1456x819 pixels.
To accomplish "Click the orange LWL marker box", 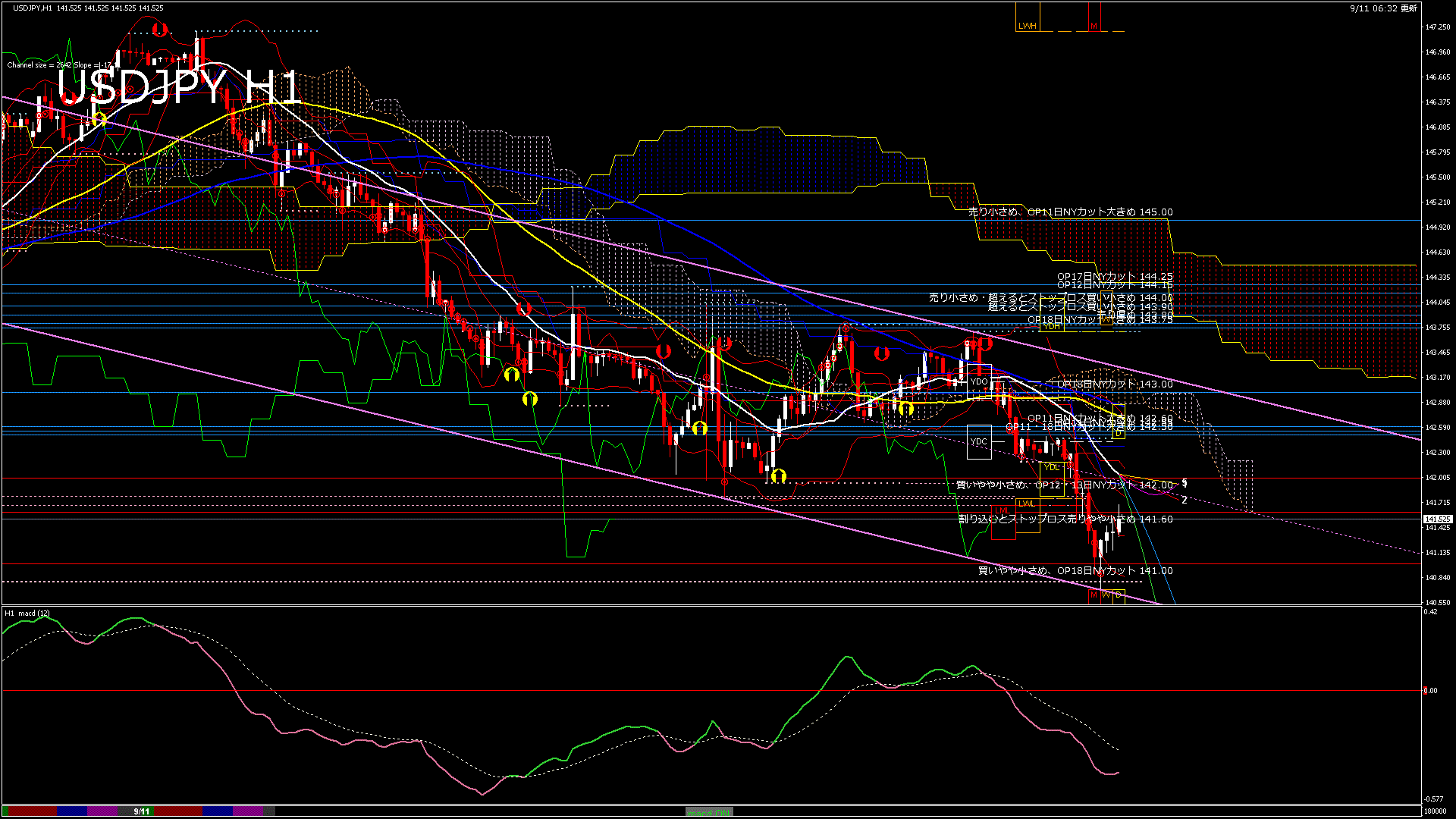I will 1027,504.
